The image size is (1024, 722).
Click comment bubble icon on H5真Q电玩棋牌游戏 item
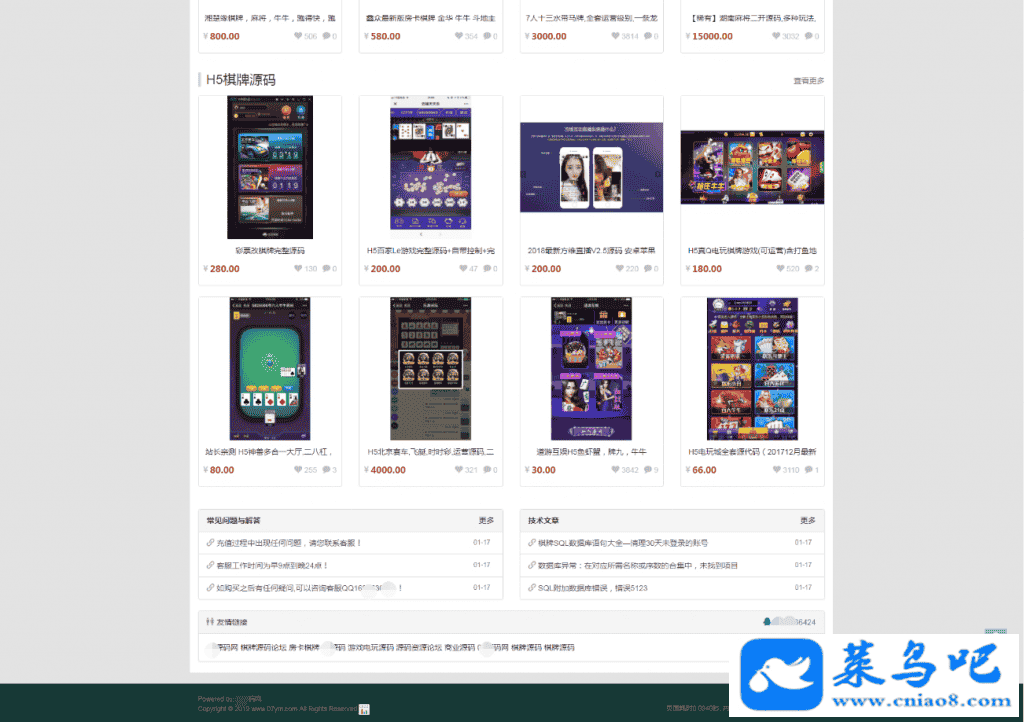coord(808,269)
